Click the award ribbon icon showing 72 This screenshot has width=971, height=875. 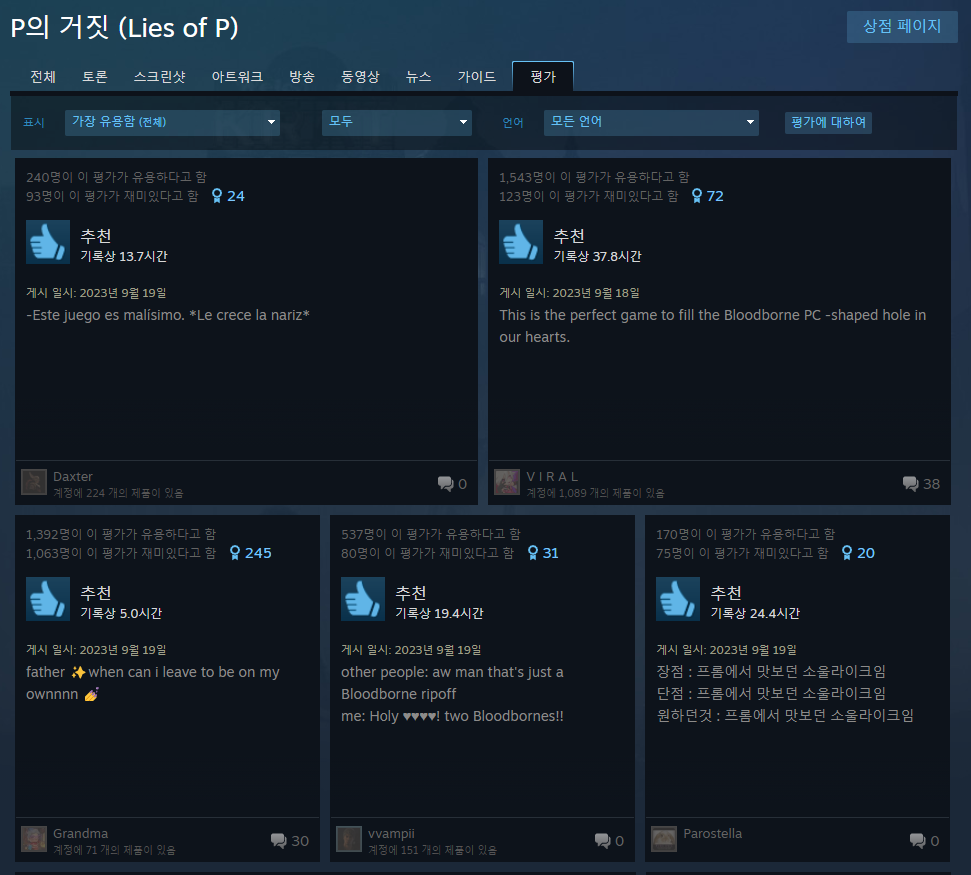(x=697, y=196)
